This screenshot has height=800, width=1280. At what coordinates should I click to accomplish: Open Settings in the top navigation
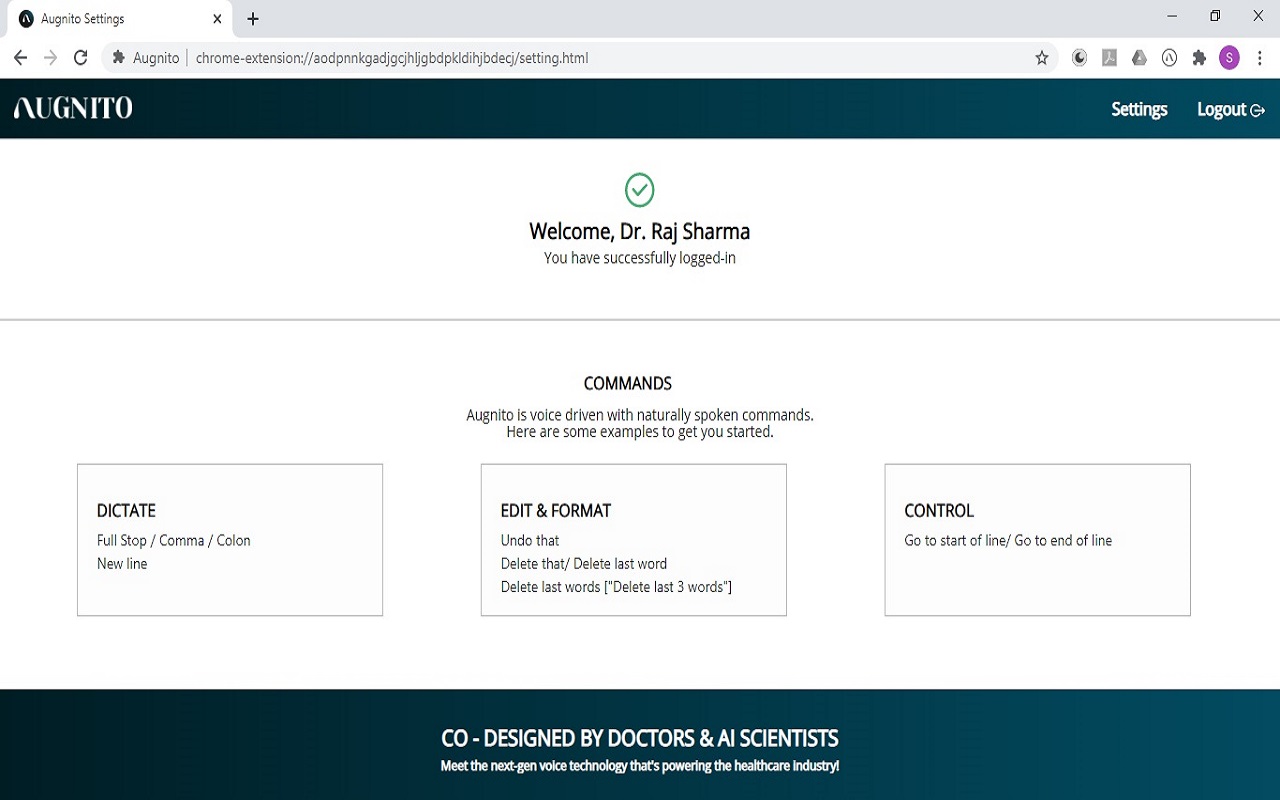coord(1139,109)
